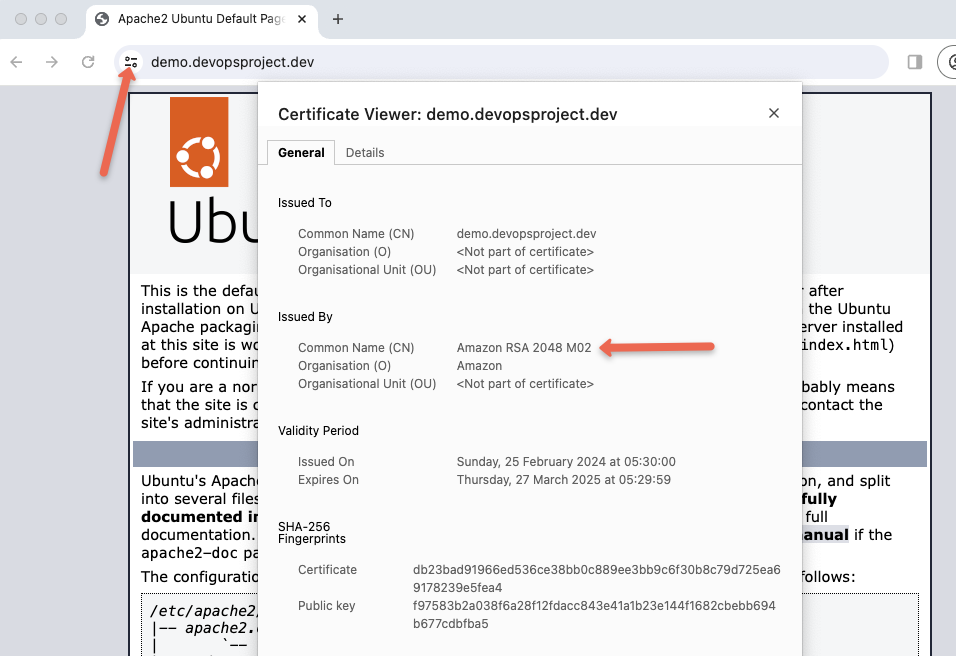956x656 pixels.
Task: Click the Expires On date Thursday, 27 March 2025
Action: coord(563,480)
